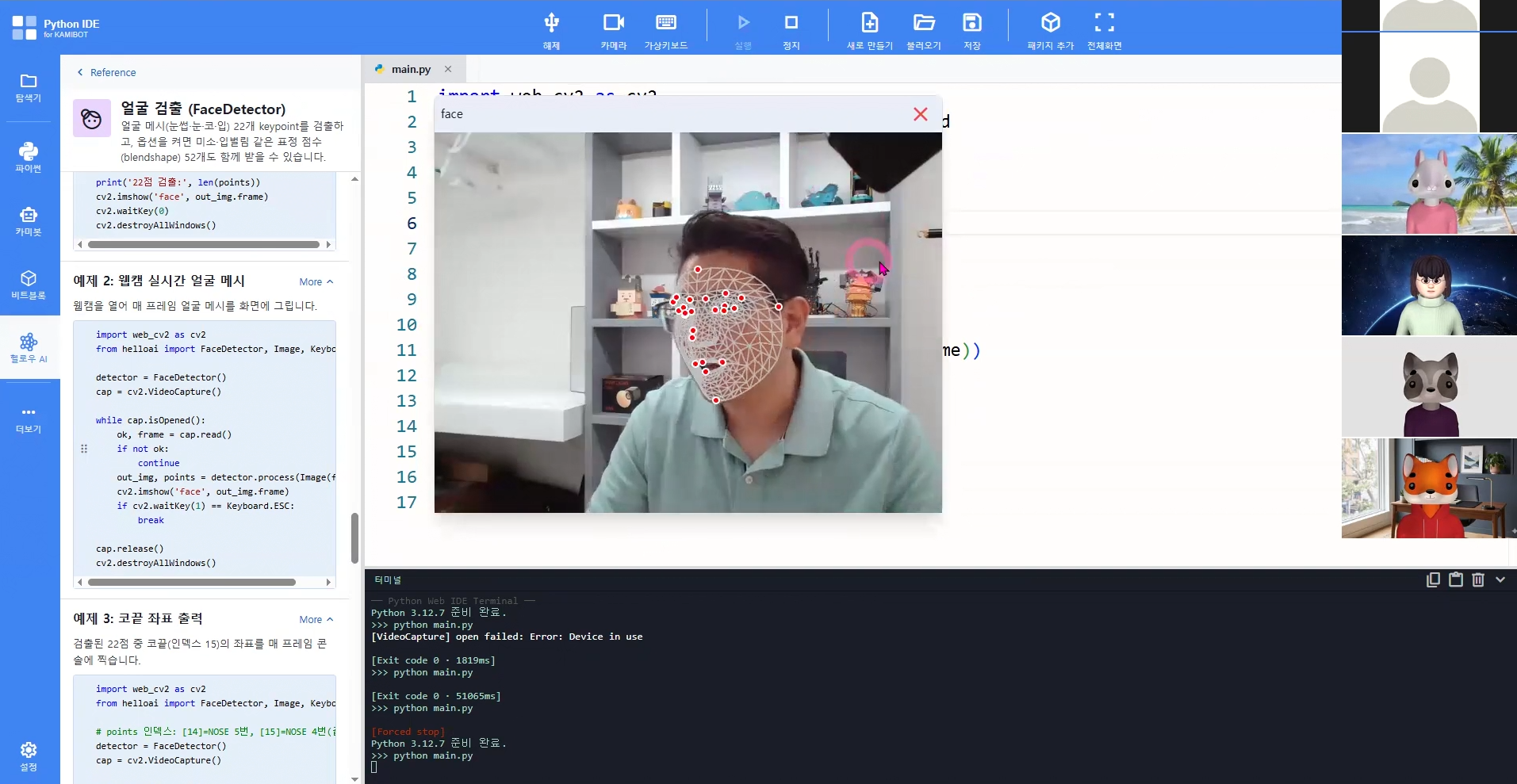Click the FaceDetector face icon
The height and width of the screenshot is (784, 1517).
tap(92, 118)
